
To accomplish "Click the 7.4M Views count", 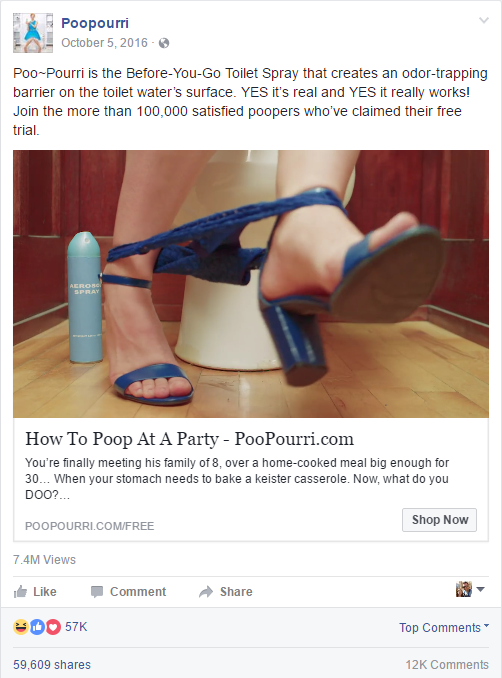I will point(44,560).
